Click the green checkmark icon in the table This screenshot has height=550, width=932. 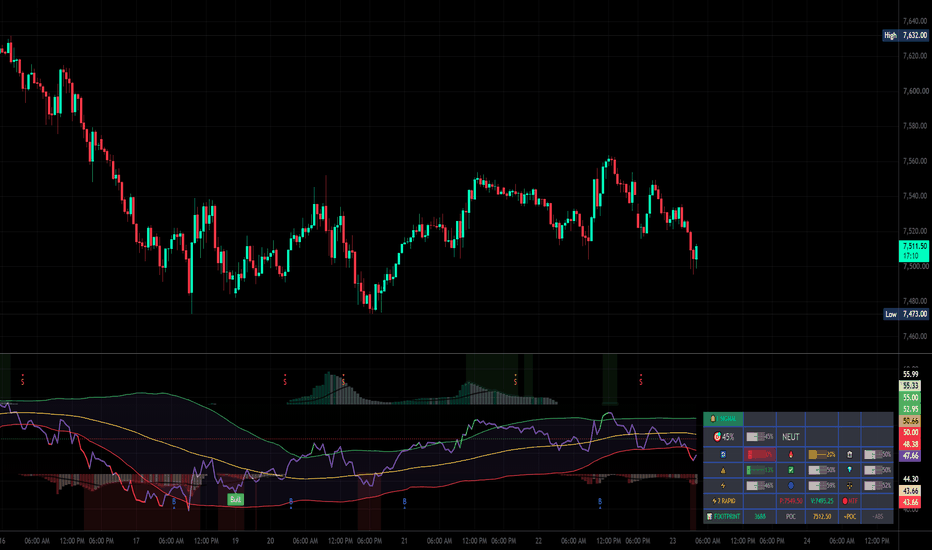coord(791,470)
